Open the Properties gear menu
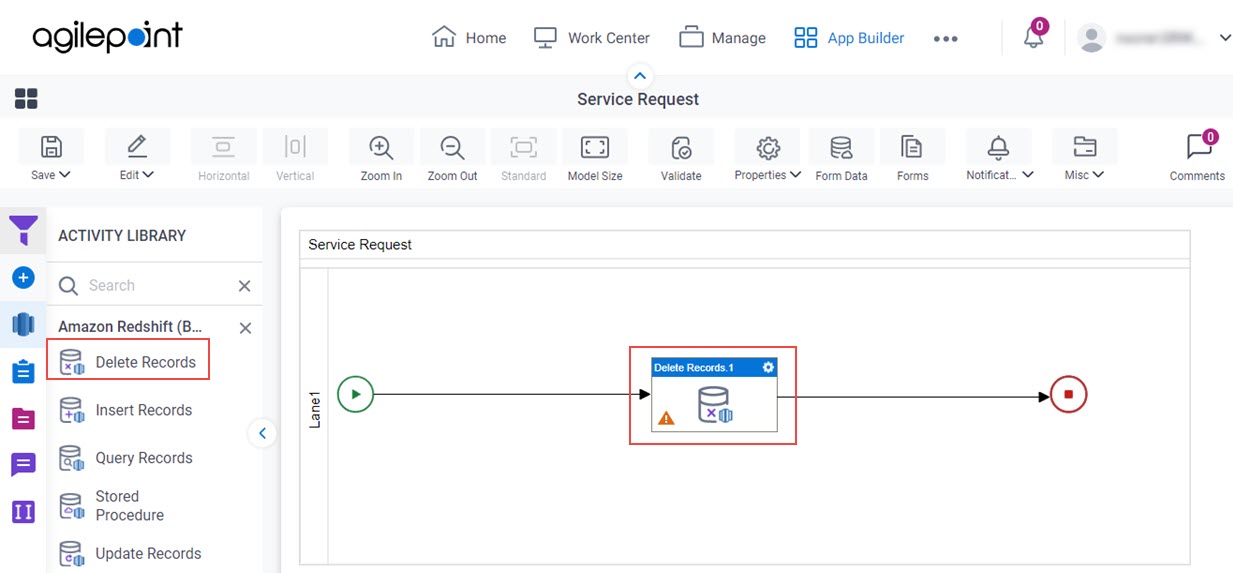The image size is (1233, 573). coord(767,156)
